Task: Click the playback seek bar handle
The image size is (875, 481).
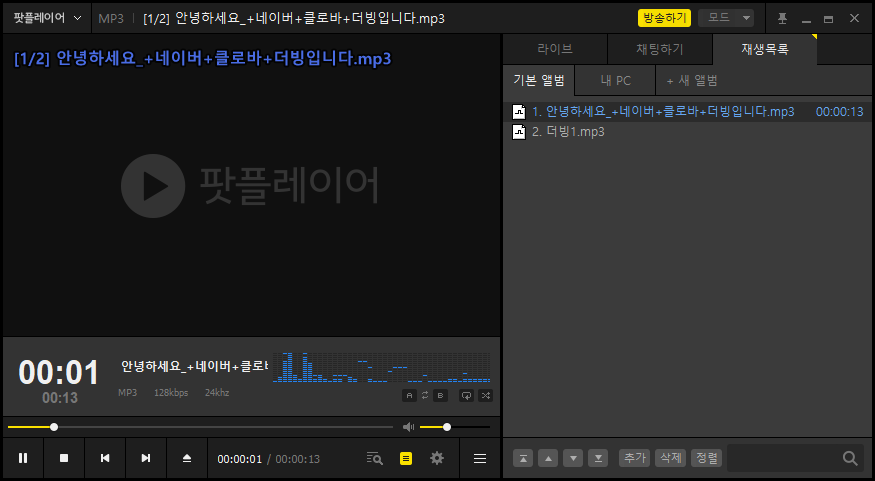Action: click(x=54, y=427)
